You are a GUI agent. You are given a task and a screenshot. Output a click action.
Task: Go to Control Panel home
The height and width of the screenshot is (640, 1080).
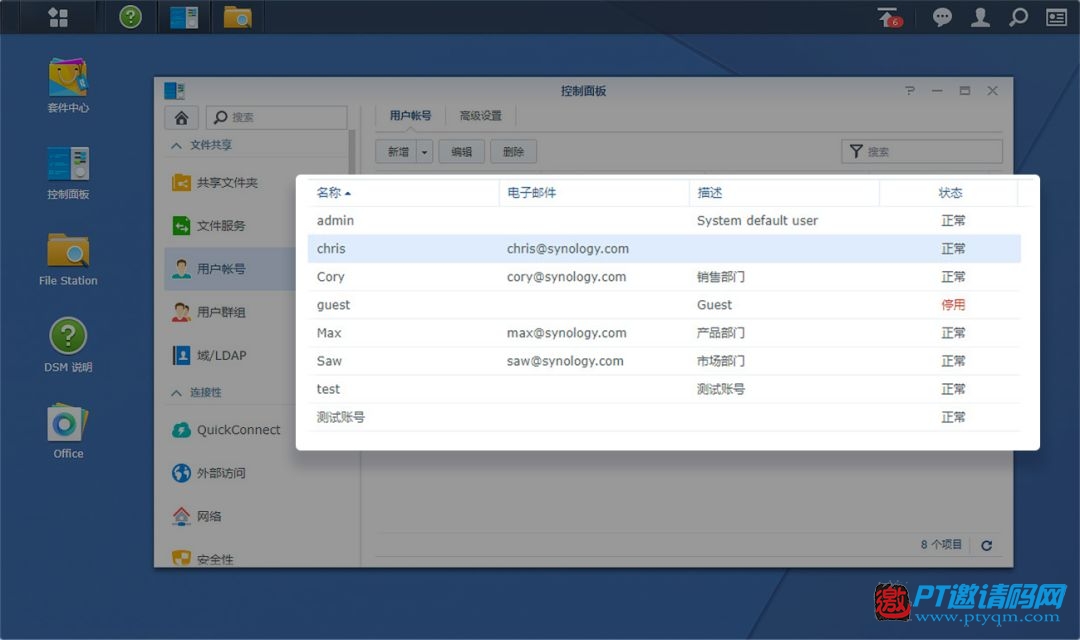(181, 117)
